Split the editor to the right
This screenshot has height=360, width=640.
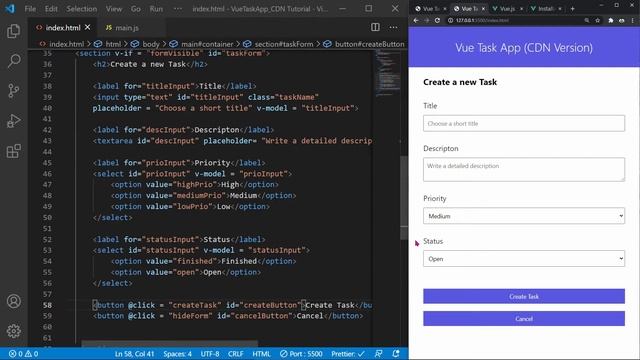click(x=375, y=27)
